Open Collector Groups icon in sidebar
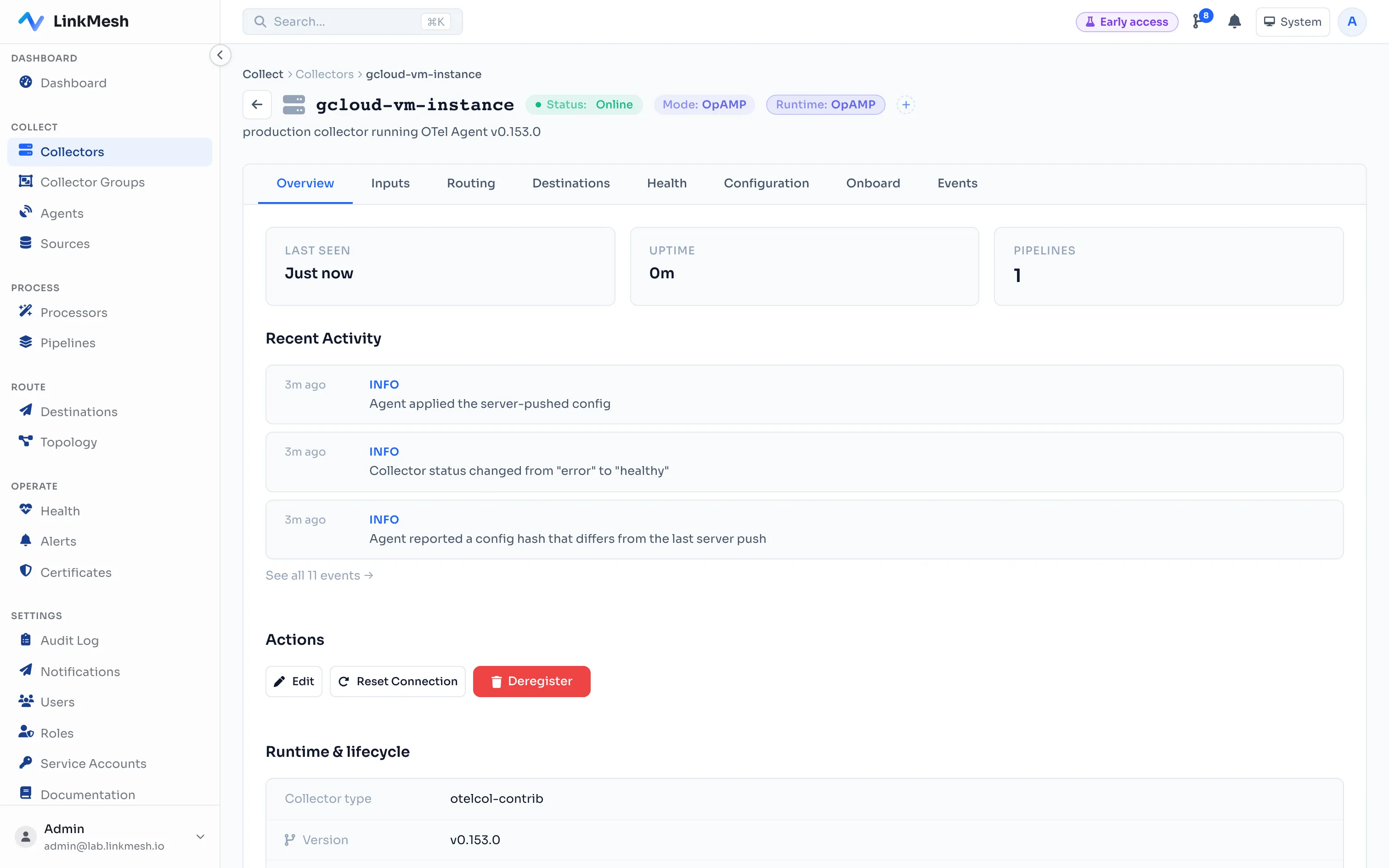1389x868 pixels. [x=26, y=181]
